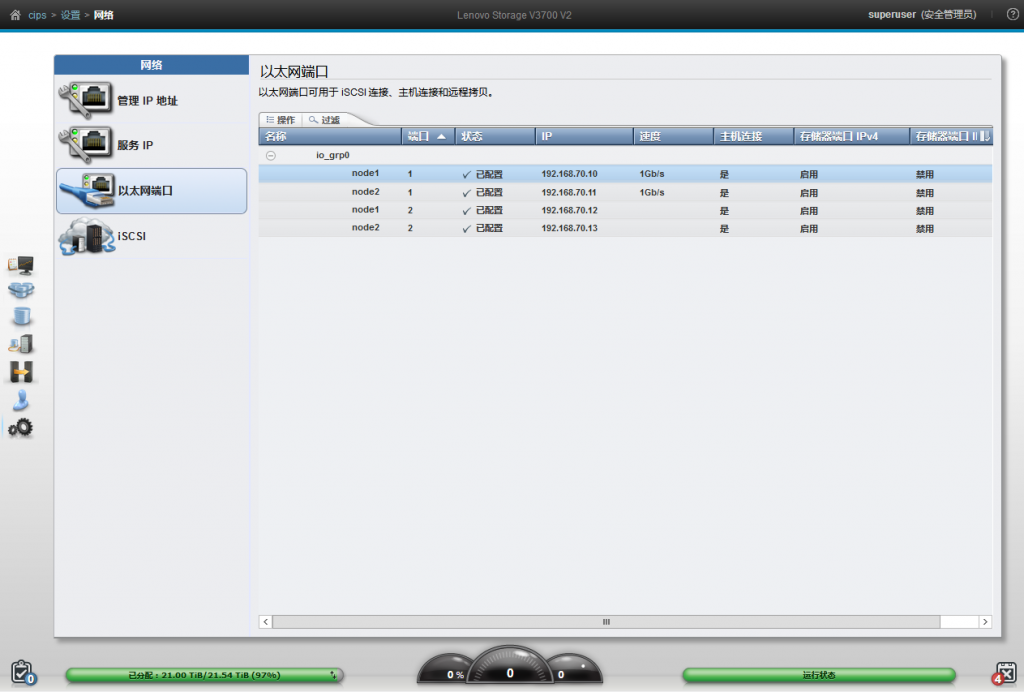
Task: Click the 过滤 filter button
Action: tap(325, 120)
